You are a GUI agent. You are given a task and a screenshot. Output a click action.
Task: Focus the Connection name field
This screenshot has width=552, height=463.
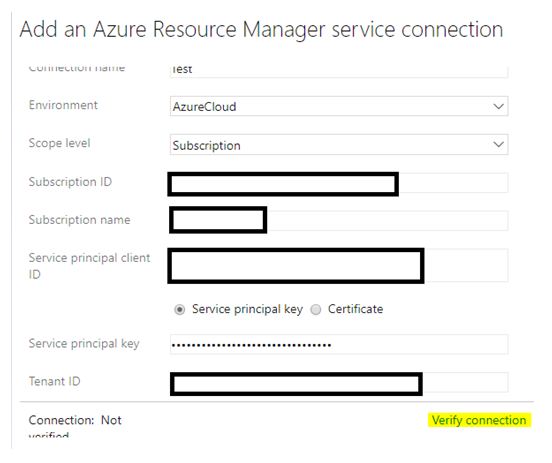(339, 71)
